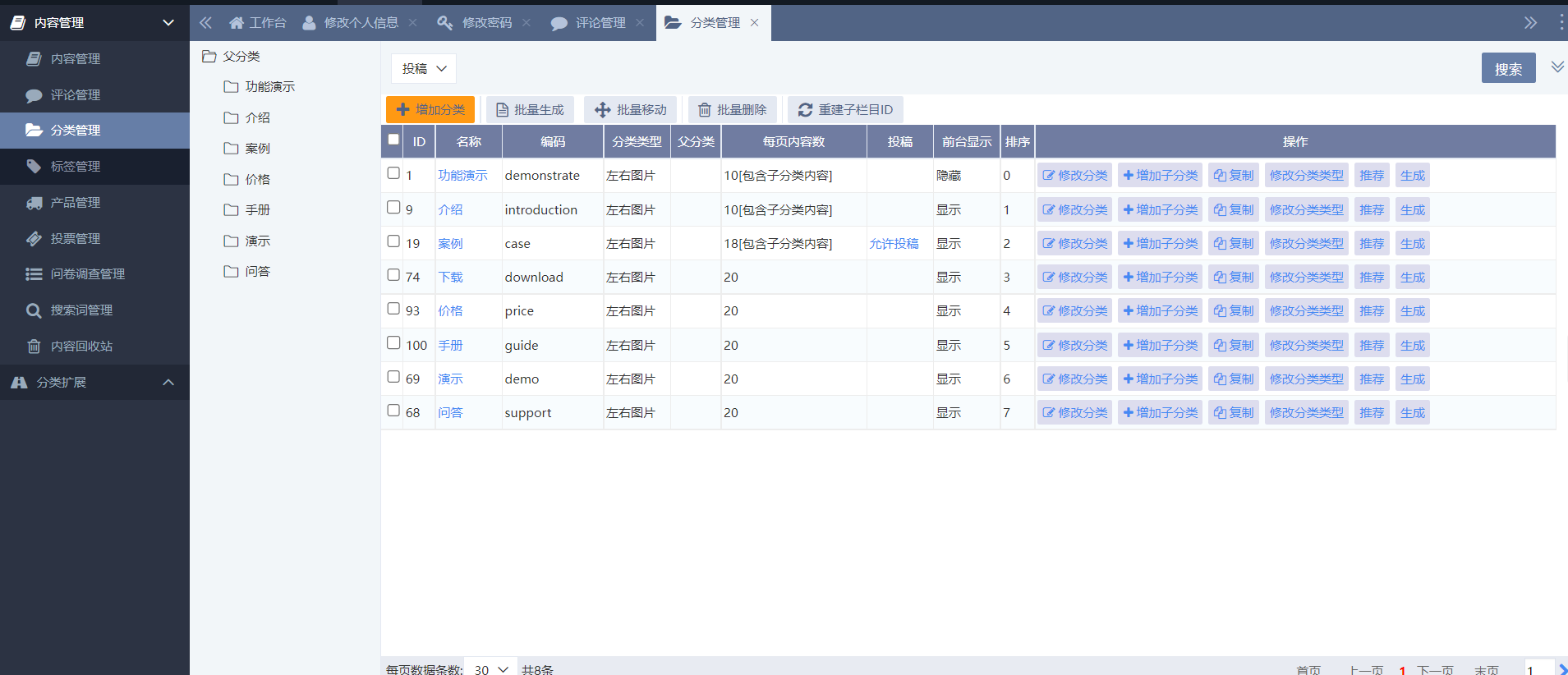Check the row checkbox for 案例
The height and width of the screenshot is (675, 1568).
[x=393, y=241]
